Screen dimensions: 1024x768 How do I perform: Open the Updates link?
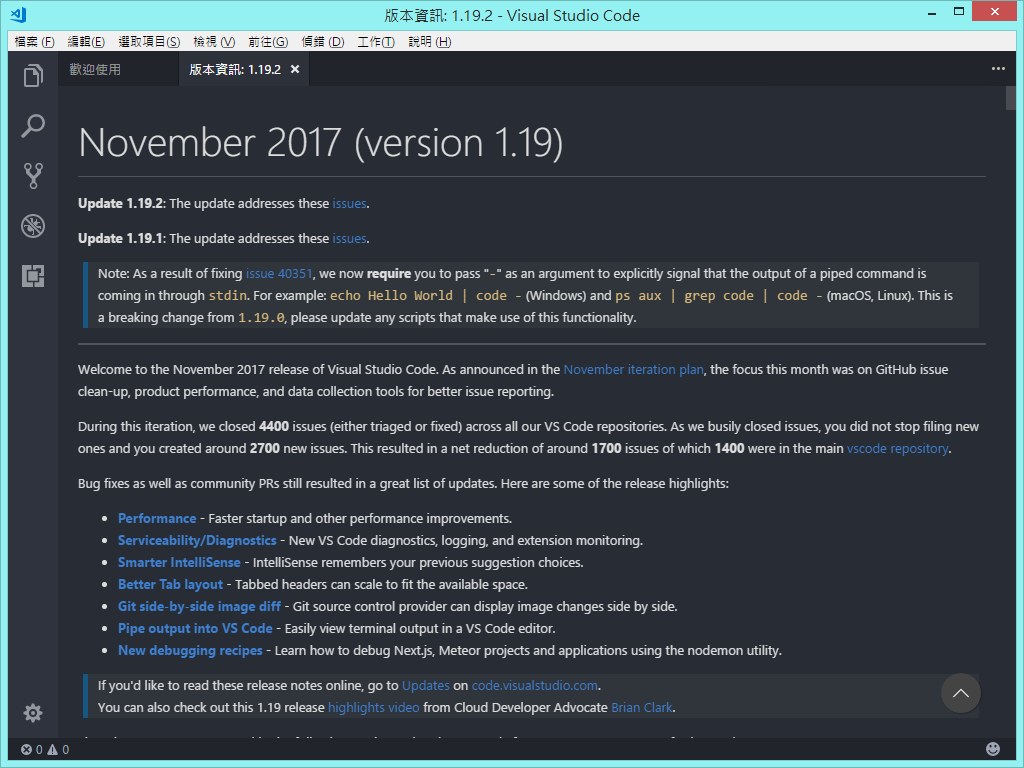[x=426, y=686]
